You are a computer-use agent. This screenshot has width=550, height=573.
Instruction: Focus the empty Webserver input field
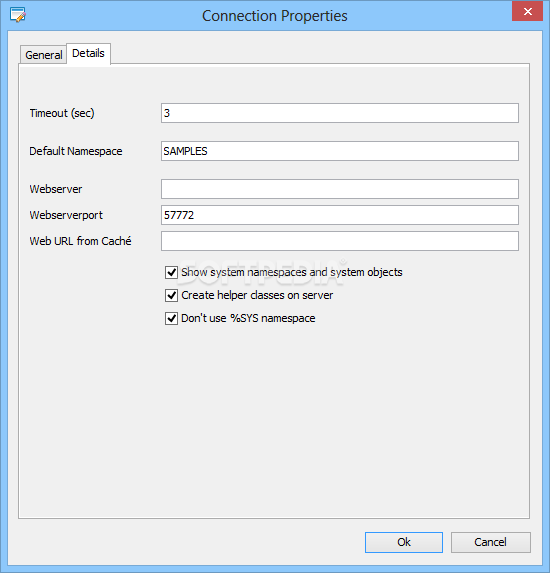click(x=340, y=189)
